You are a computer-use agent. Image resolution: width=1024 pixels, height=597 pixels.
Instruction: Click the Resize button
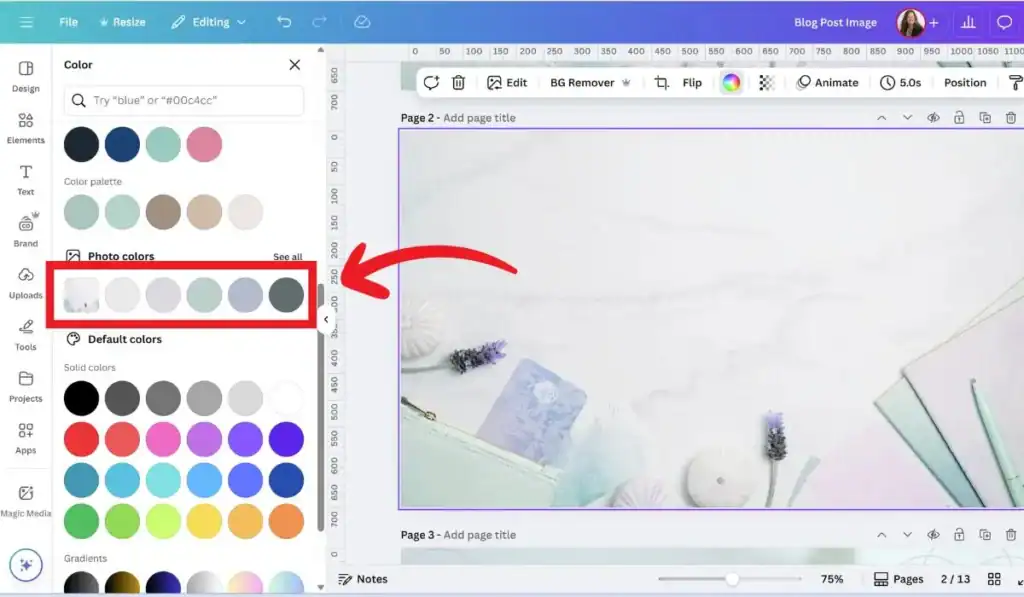pyautogui.click(x=122, y=21)
